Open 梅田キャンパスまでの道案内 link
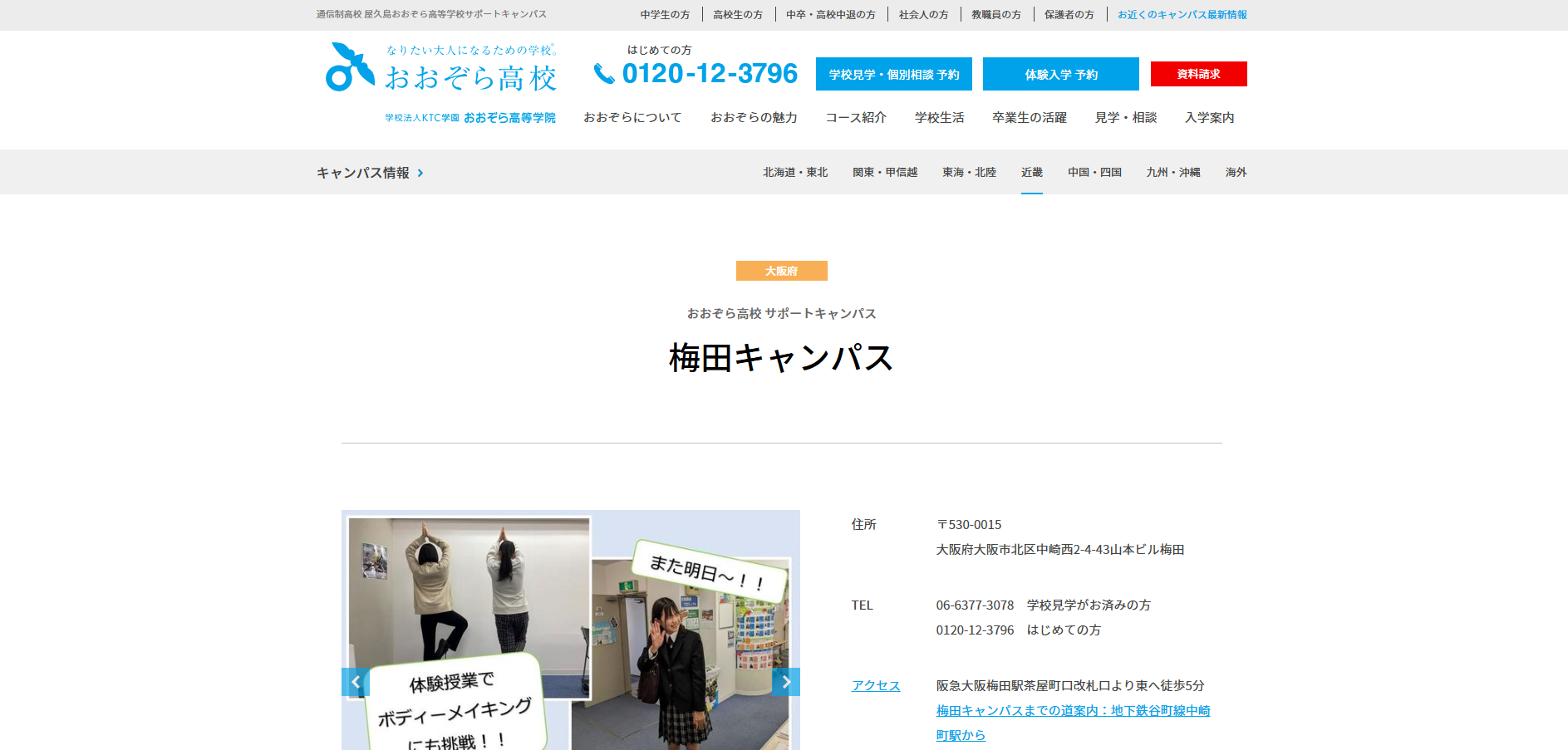This screenshot has width=1568, height=750. point(1072,711)
